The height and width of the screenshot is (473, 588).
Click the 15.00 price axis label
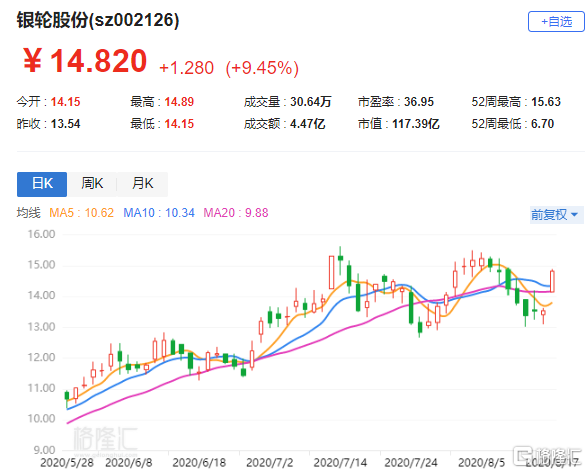click(x=41, y=265)
